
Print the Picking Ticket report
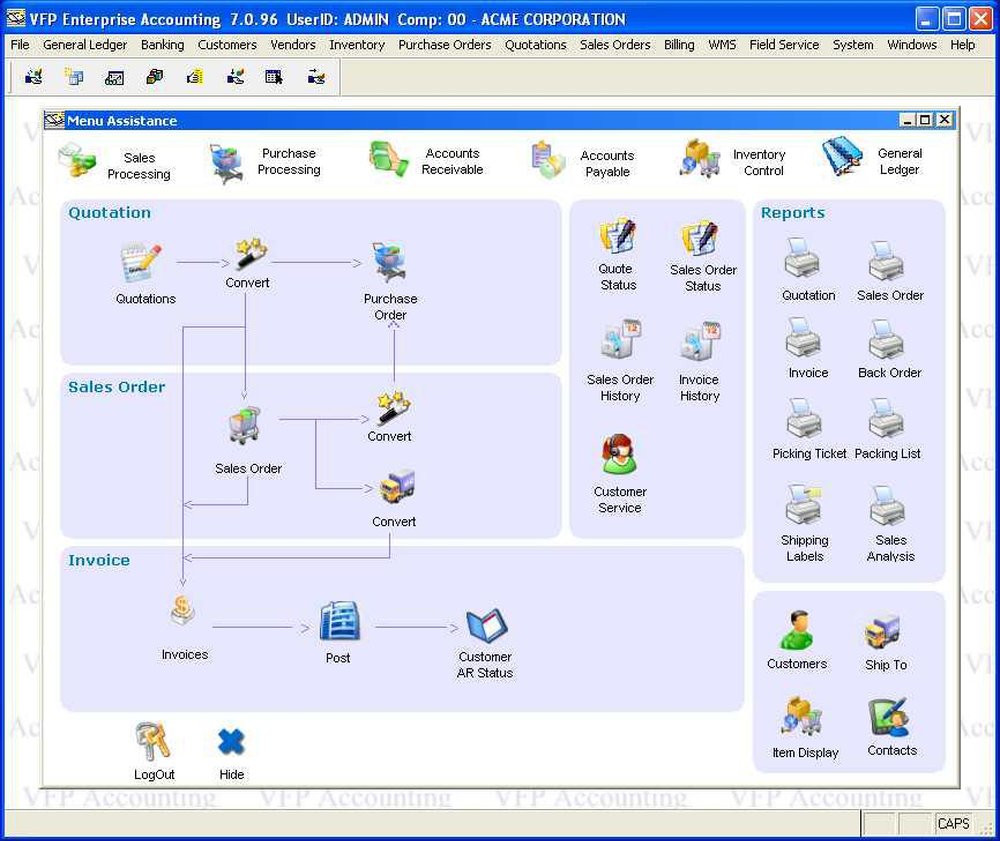(x=804, y=420)
